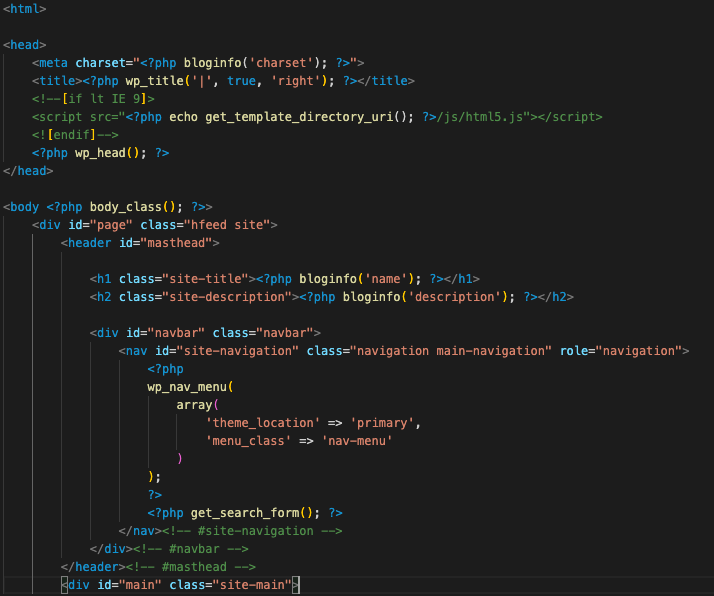The height and width of the screenshot is (596, 714).
Task: Click bloginfo('name') call
Action: pos(357,279)
